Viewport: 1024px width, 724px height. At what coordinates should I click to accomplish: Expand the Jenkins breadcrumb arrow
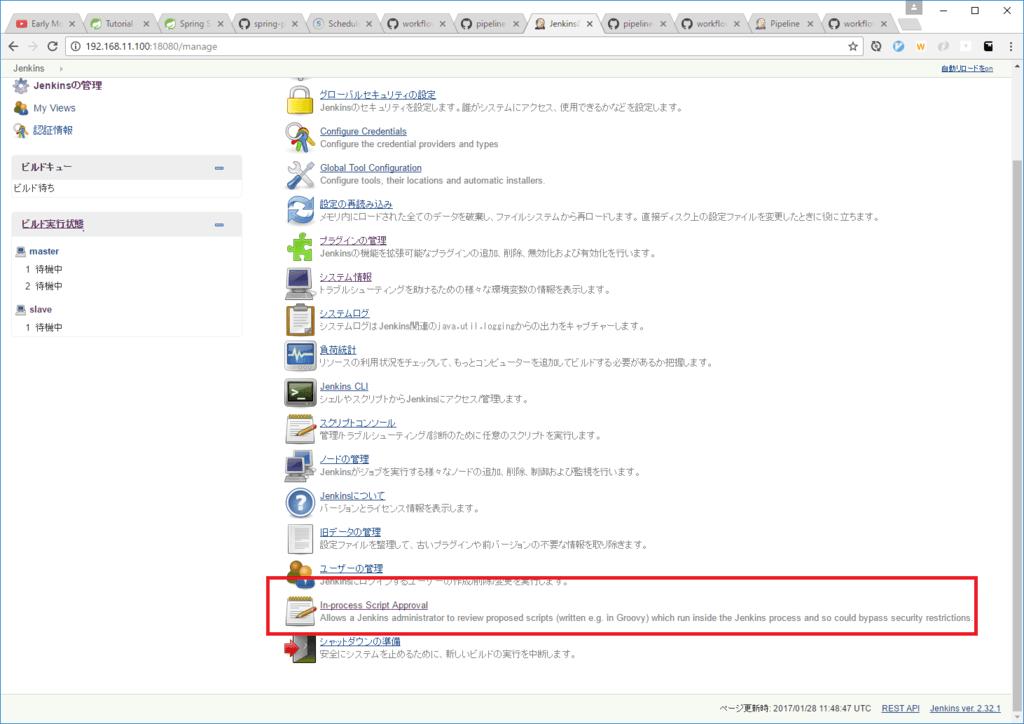pyautogui.click(x=61, y=69)
